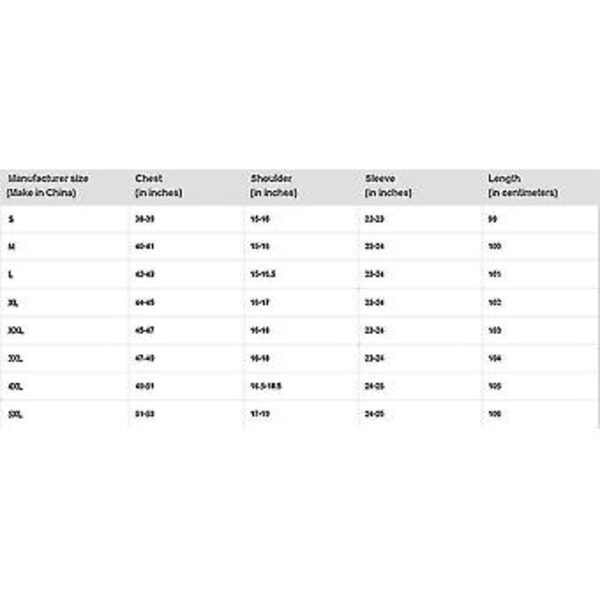600x600 pixels.
Task: Select the length value 104
Action: click(x=495, y=357)
